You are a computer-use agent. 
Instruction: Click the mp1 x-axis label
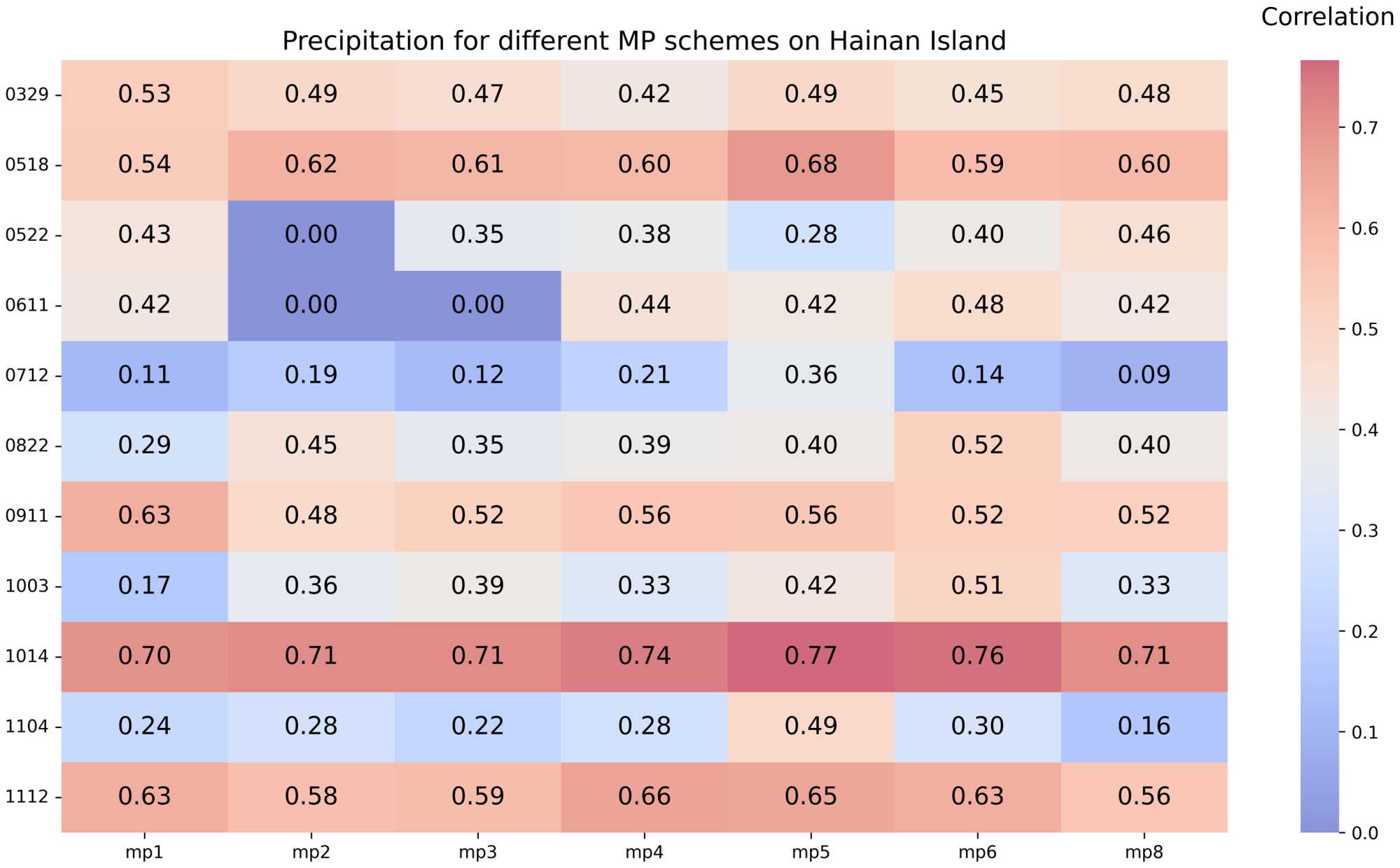pos(144,853)
